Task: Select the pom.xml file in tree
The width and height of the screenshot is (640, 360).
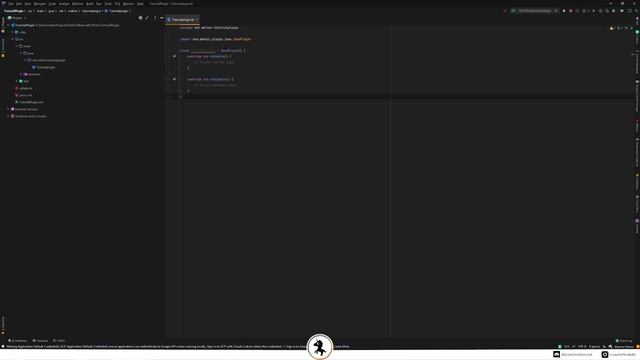Action: 24,95
